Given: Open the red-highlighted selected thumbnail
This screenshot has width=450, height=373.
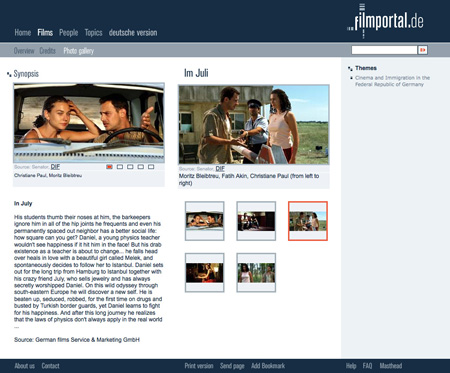Looking at the screenshot, I should pos(308,221).
